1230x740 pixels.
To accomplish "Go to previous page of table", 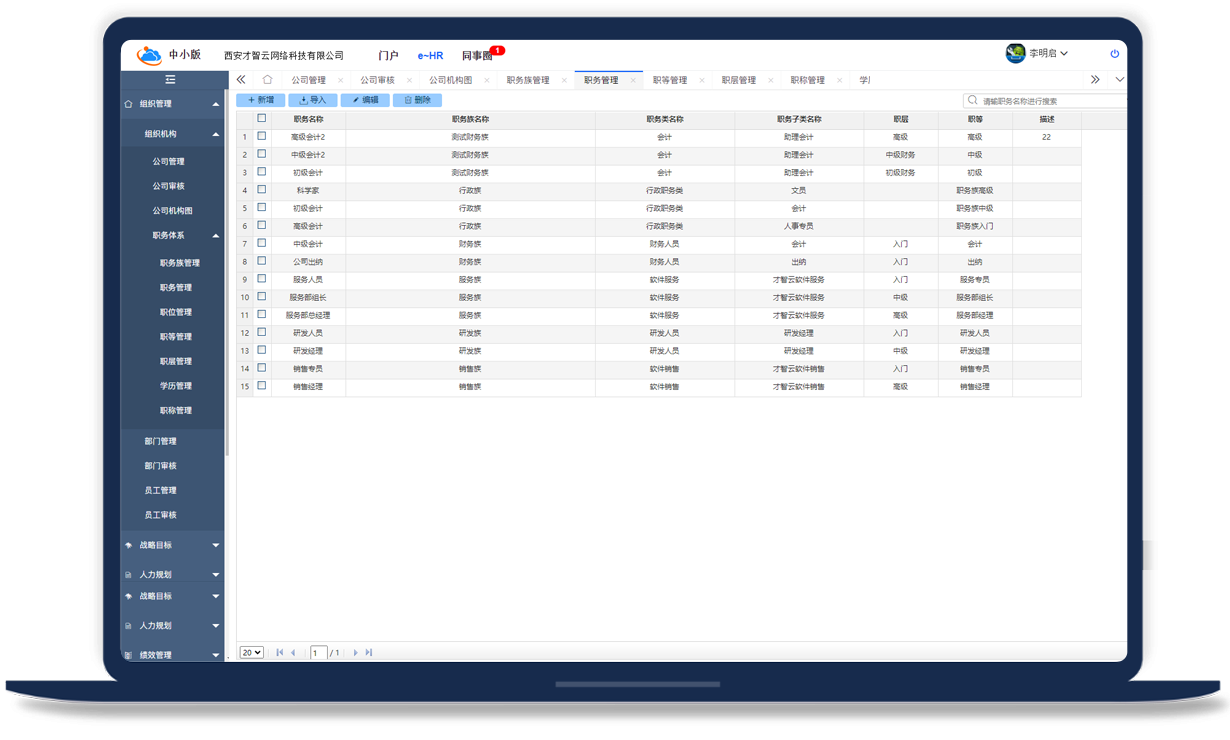I will tap(293, 653).
